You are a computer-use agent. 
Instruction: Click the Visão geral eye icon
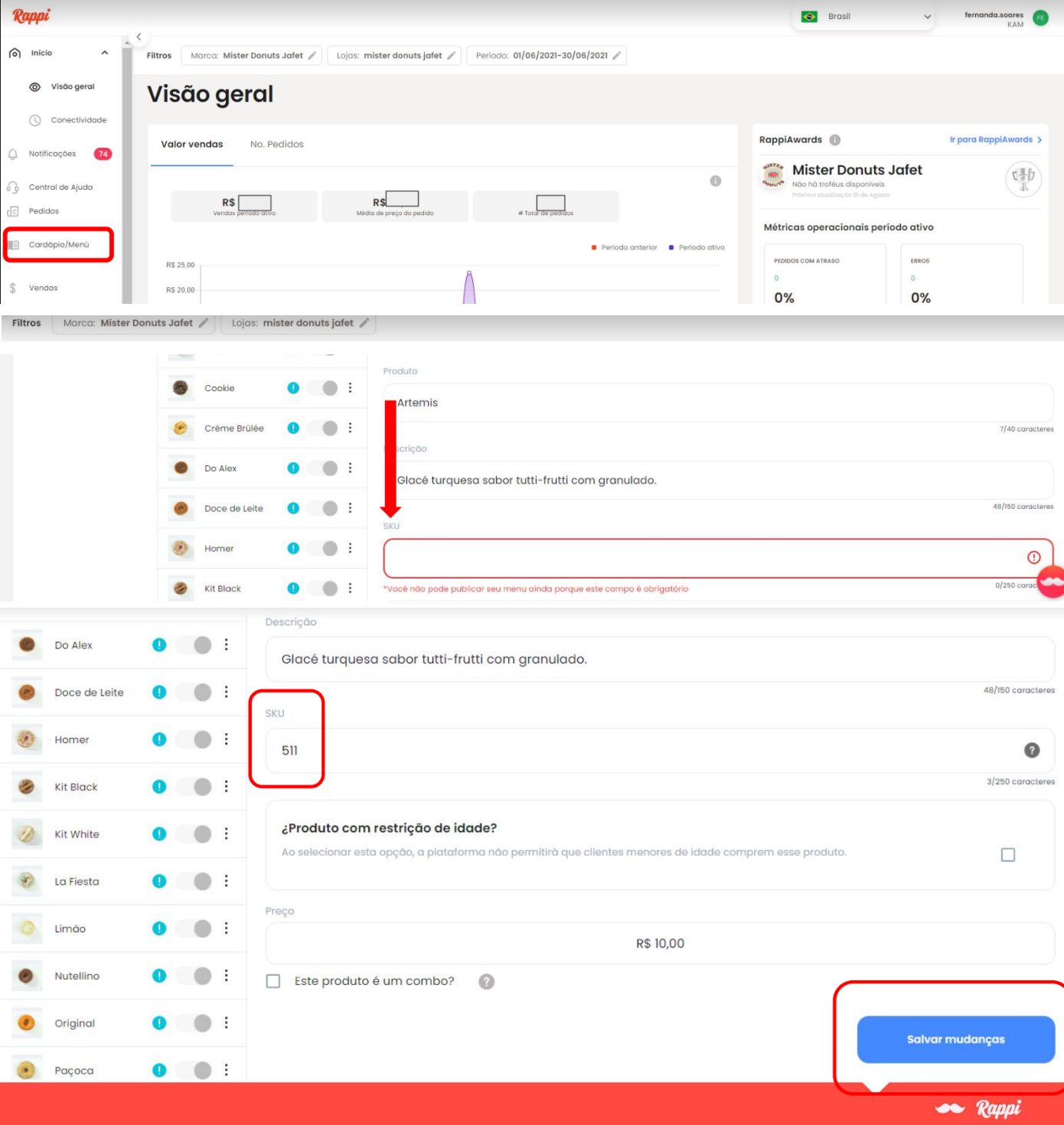(34, 87)
